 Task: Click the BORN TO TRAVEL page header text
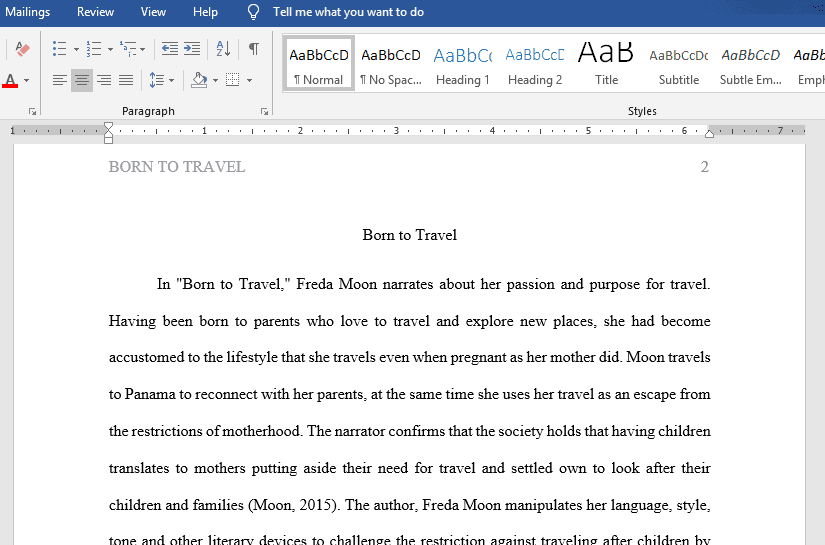(177, 167)
